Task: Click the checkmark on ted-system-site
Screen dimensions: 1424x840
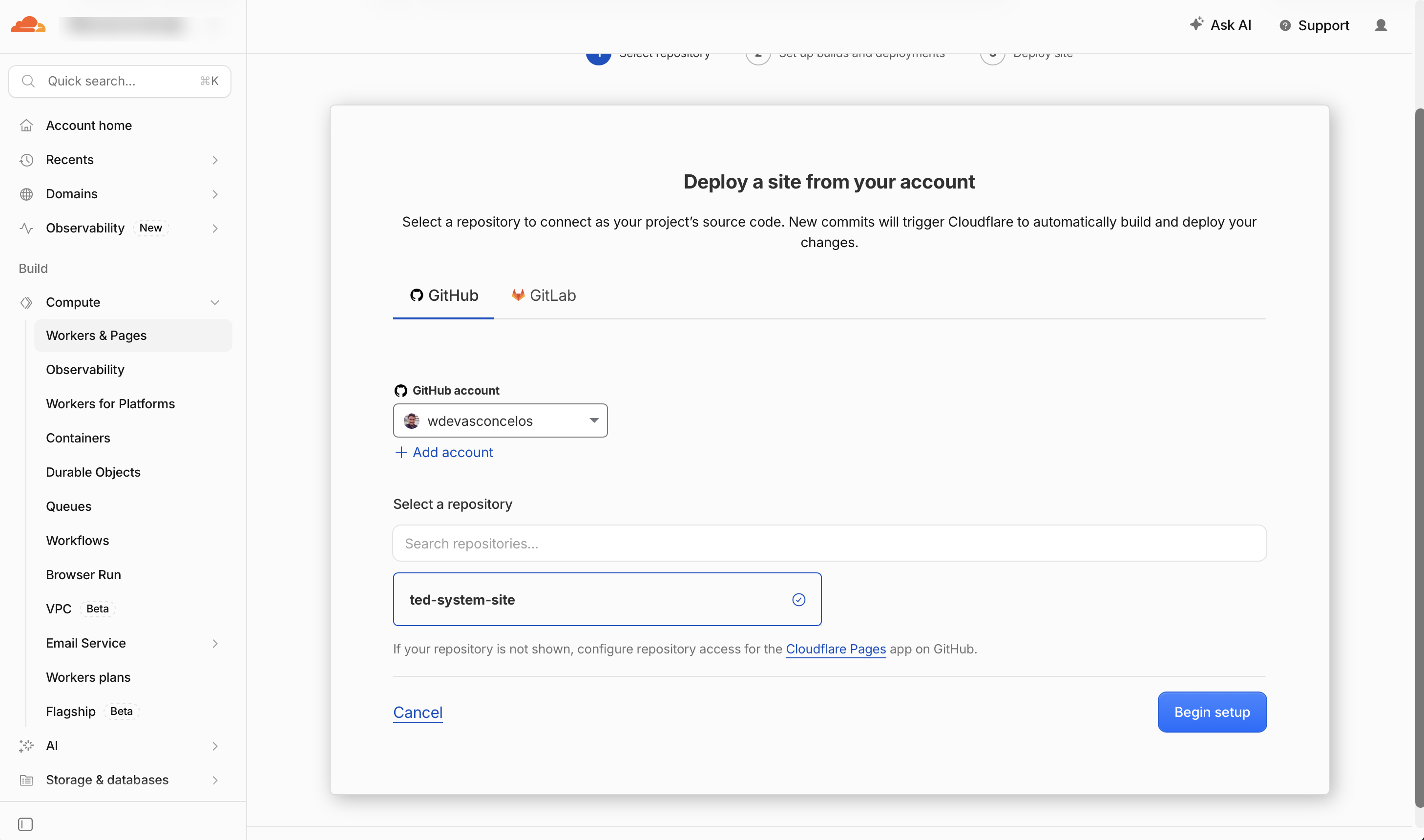Action: pos(798,599)
